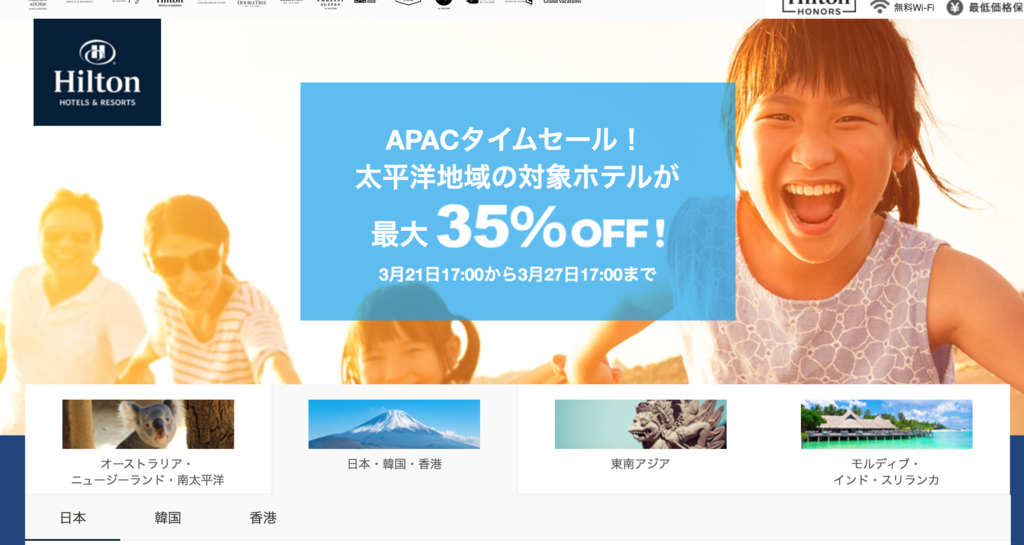This screenshot has width=1024, height=545.
Task: Select the Maldives overwater bungalow thumbnail
Action: pos(886,424)
